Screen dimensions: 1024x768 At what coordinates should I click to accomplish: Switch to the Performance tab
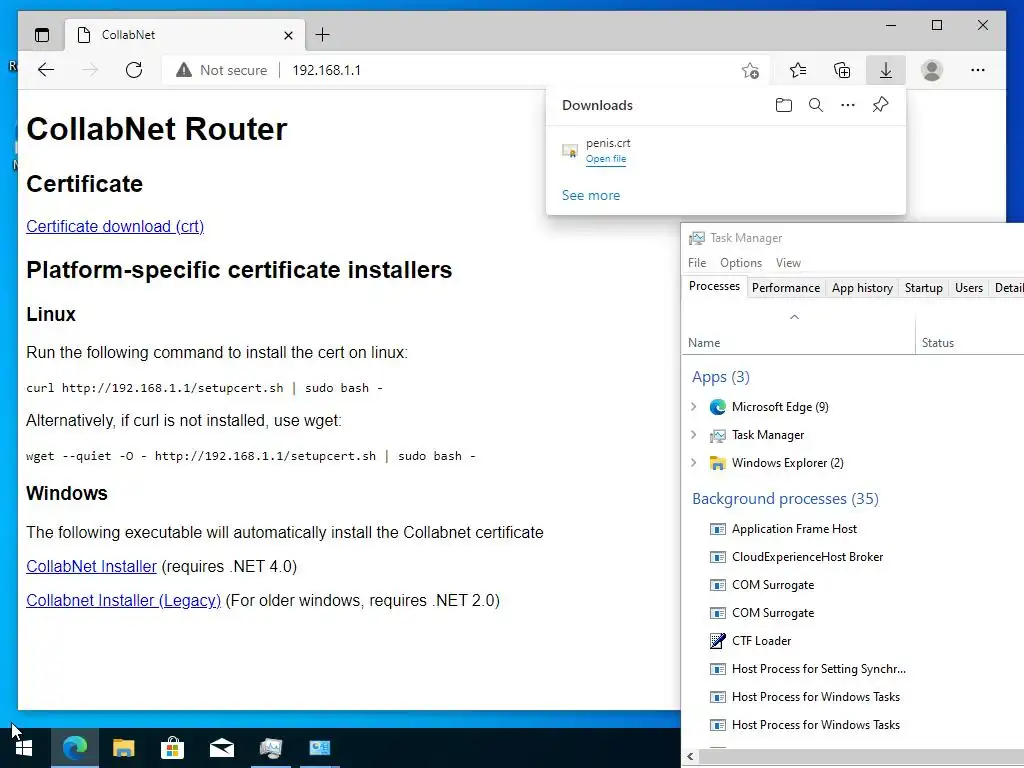[x=786, y=287]
